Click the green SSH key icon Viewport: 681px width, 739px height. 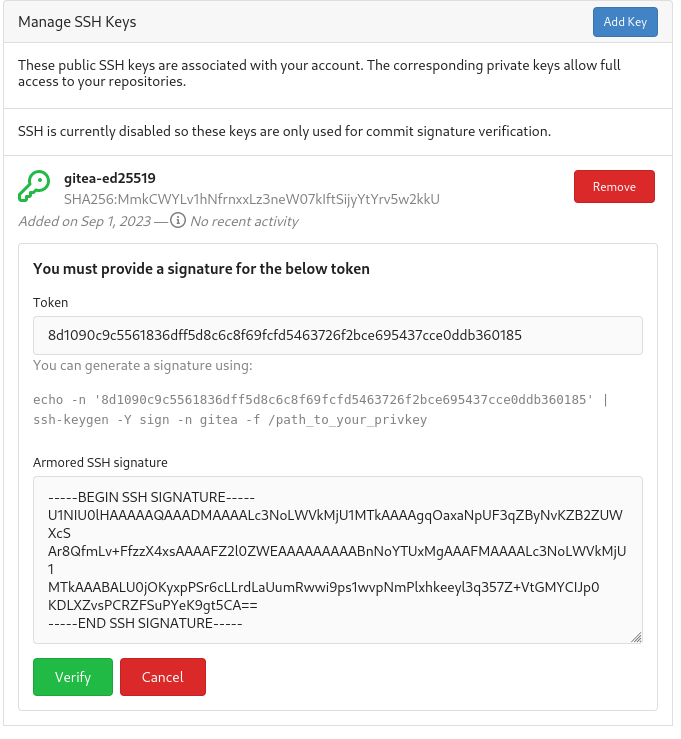coord(34,188)
